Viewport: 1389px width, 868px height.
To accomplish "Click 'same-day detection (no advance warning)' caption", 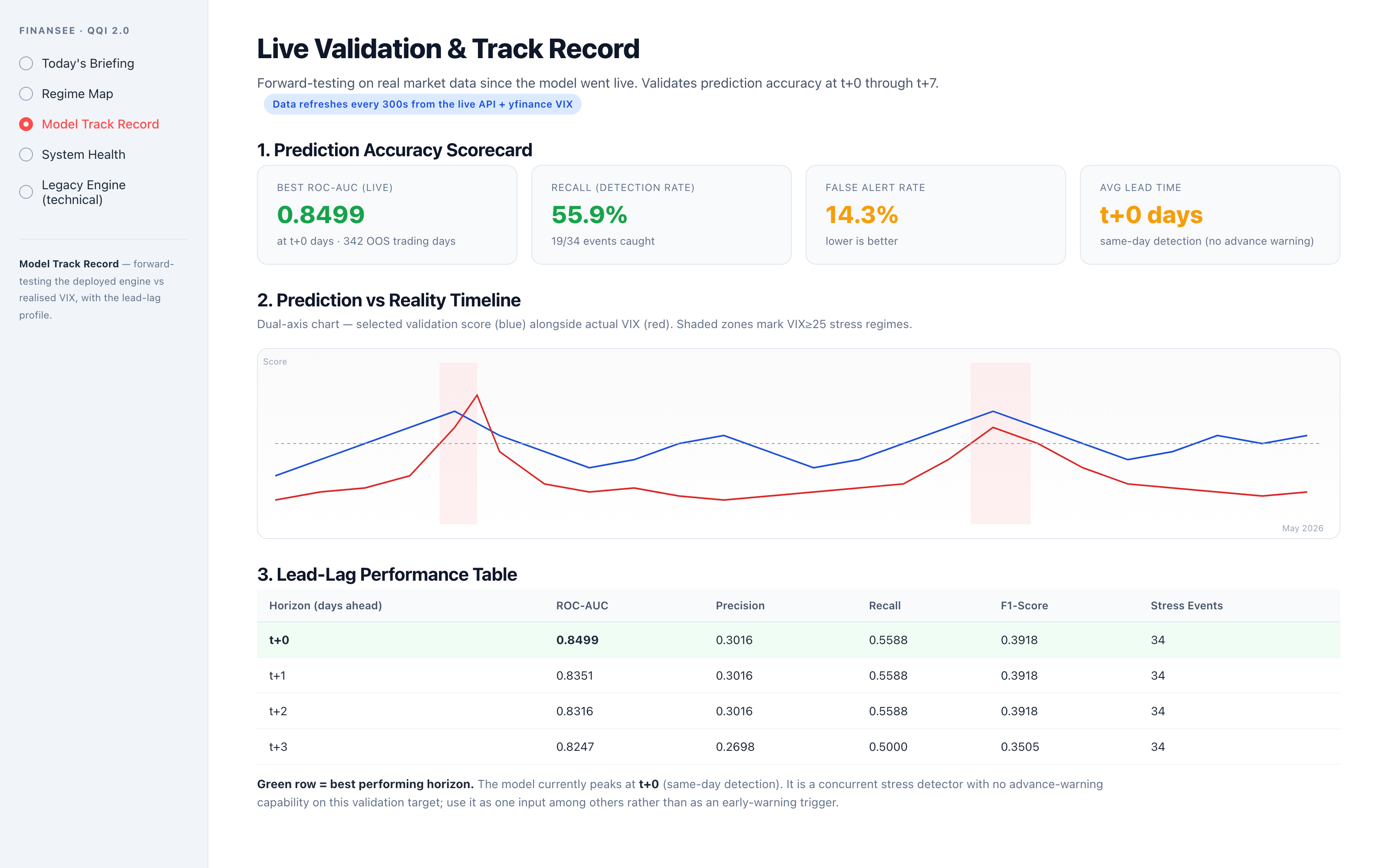I will tap(1207, 241).
